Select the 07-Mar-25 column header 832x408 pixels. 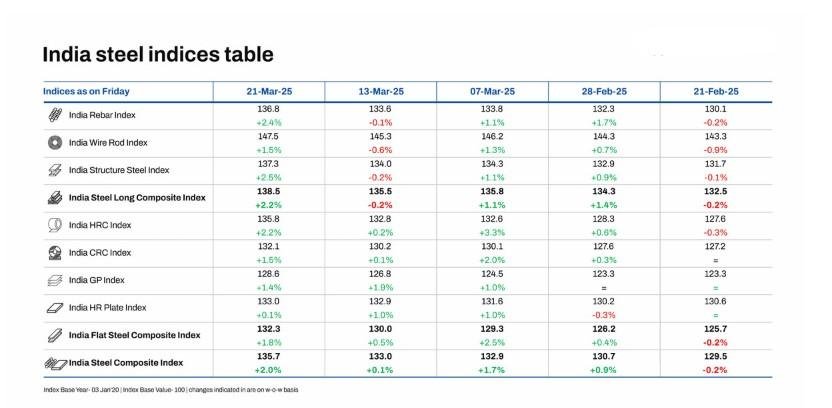pyautogui.click(x=492, y=91)
